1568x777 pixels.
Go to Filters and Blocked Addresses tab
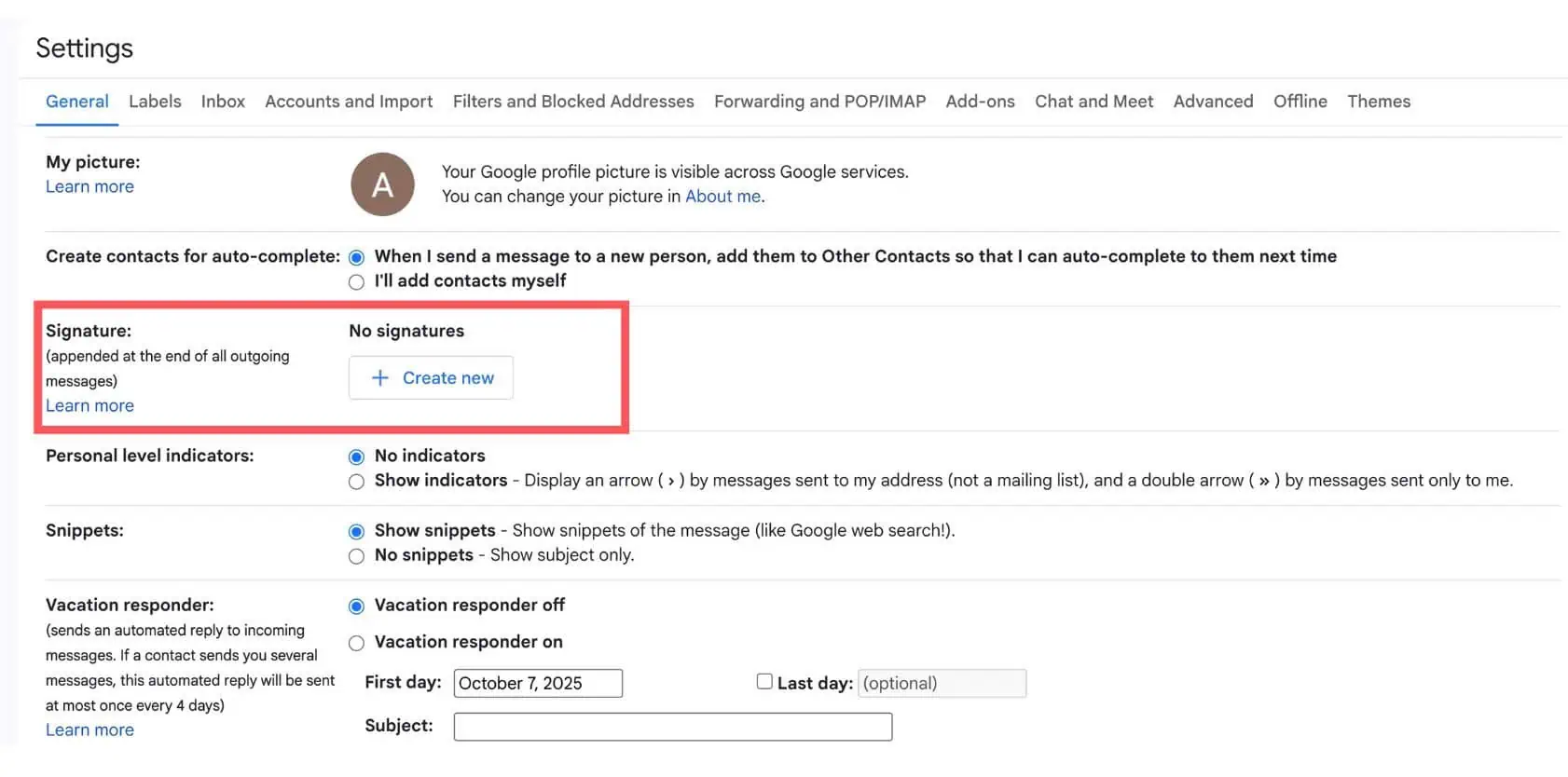coord(573,102)
